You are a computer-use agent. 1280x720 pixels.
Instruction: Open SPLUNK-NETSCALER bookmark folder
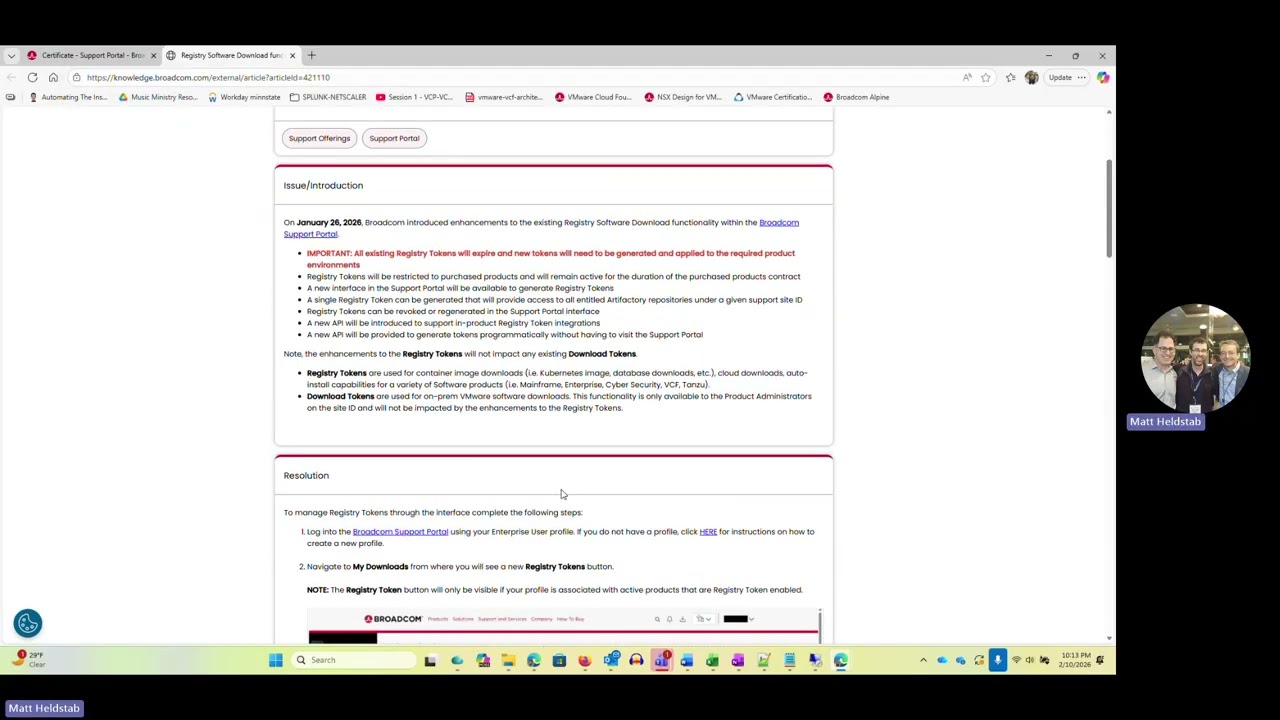328,97
